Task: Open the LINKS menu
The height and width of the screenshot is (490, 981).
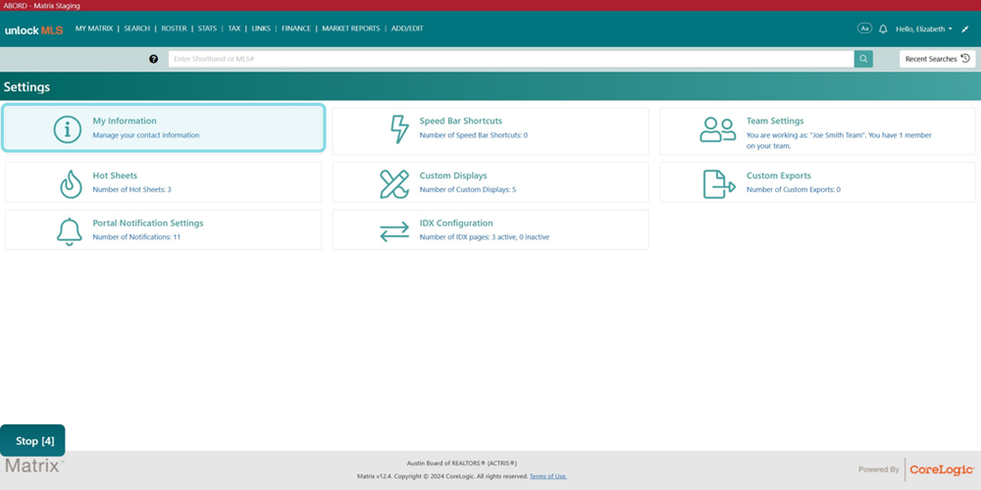Action: pyautogui.click(x=261, y=28)
